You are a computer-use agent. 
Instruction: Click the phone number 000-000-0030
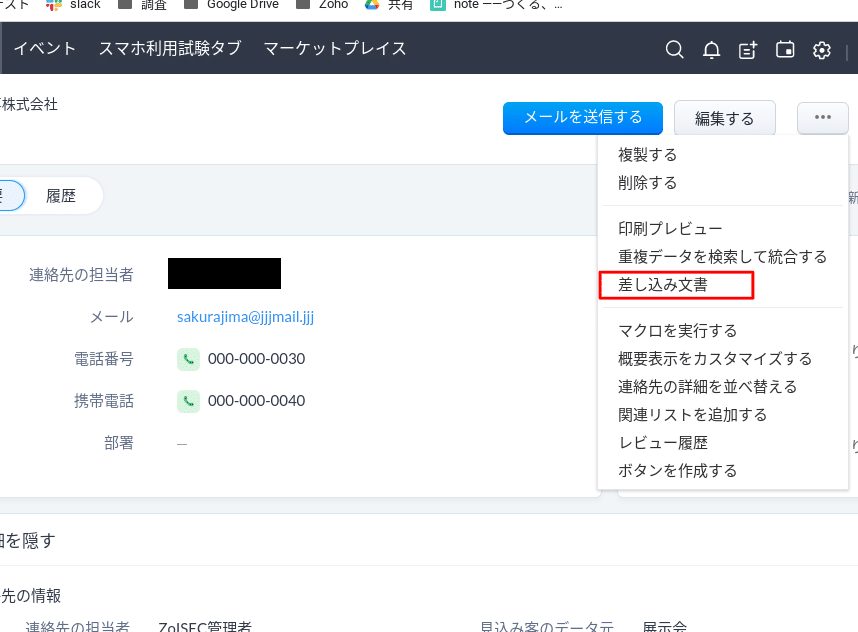pos(256,359)
